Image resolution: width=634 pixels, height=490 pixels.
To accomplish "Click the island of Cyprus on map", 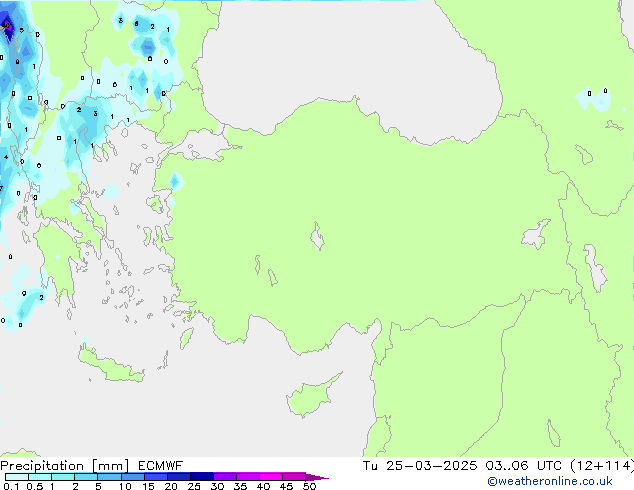I will [309, 398].
